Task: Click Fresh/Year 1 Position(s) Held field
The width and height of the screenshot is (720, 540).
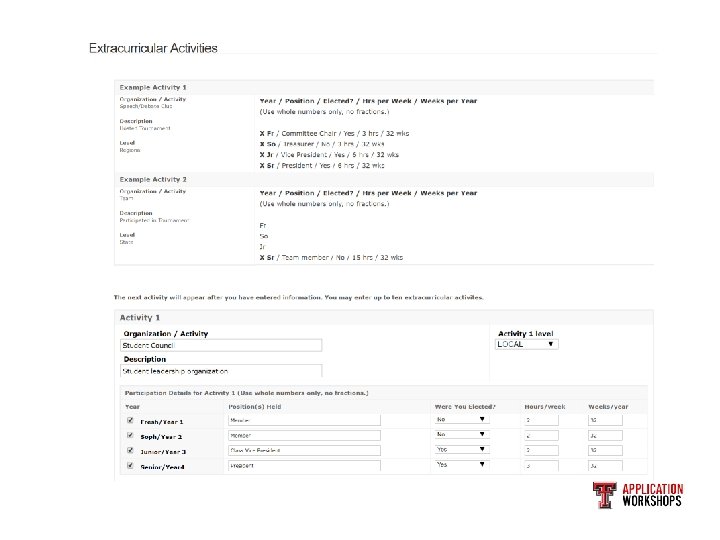Action: 304,421
